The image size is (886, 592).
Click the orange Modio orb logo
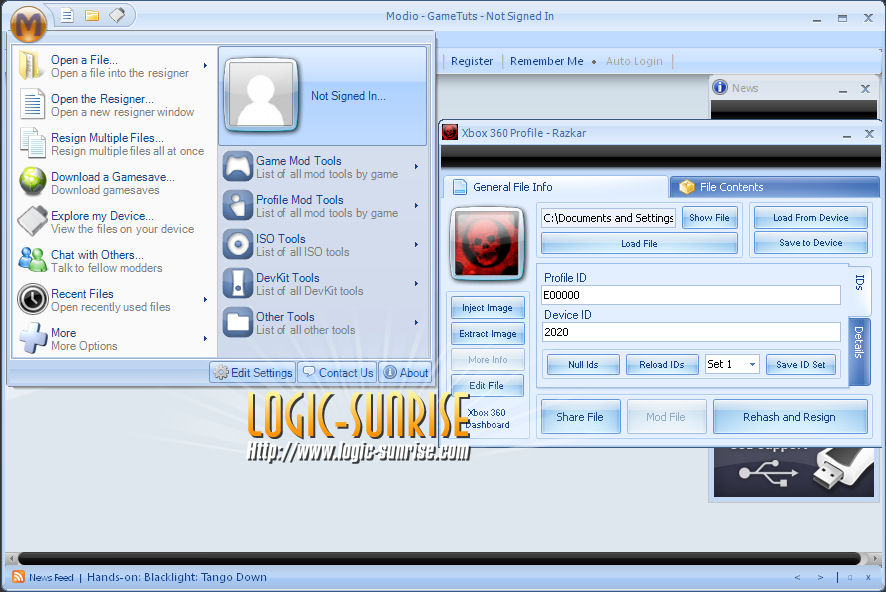coord(28,24)
